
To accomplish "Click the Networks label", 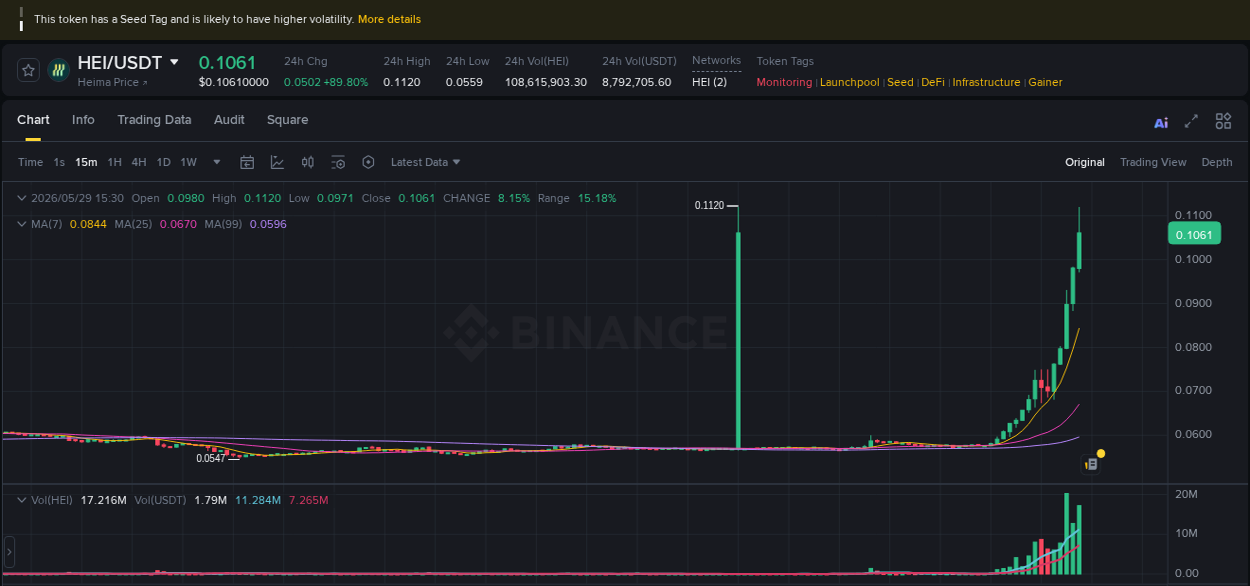I will coord(716,61).
